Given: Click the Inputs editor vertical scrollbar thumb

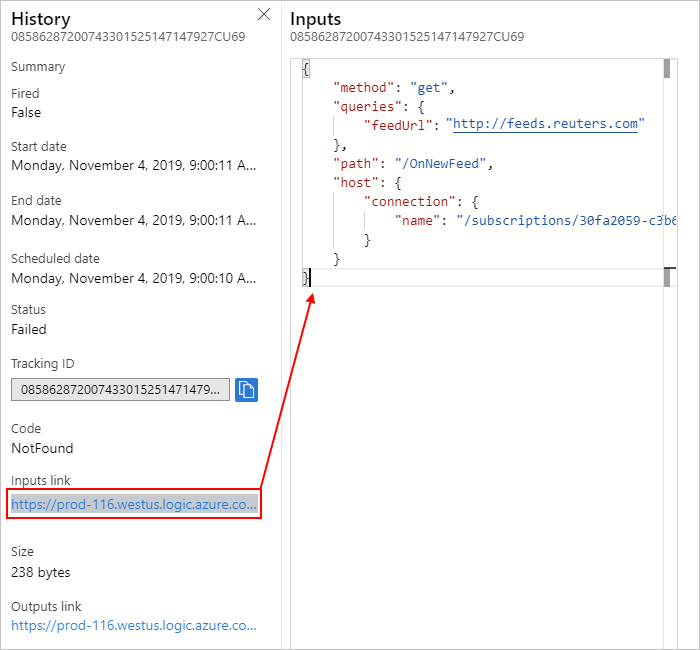Looking at the screenshot, I should click(x=667, y=69).
